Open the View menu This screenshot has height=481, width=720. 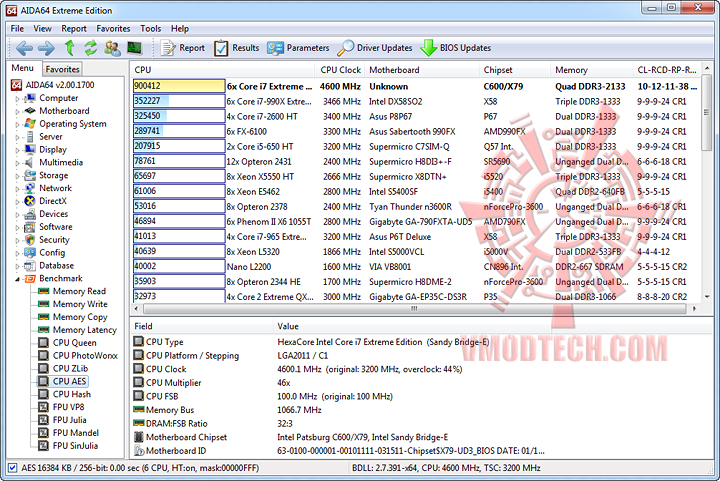[x=42, y=28]
